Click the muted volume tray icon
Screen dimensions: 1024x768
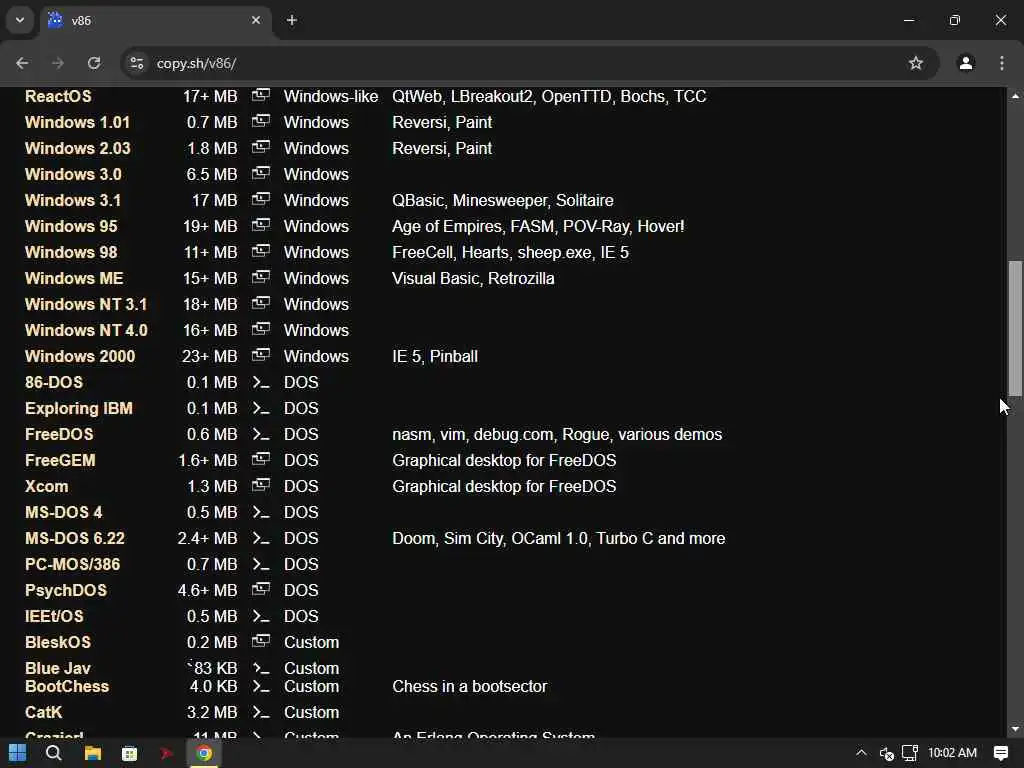tap(886, 753)
